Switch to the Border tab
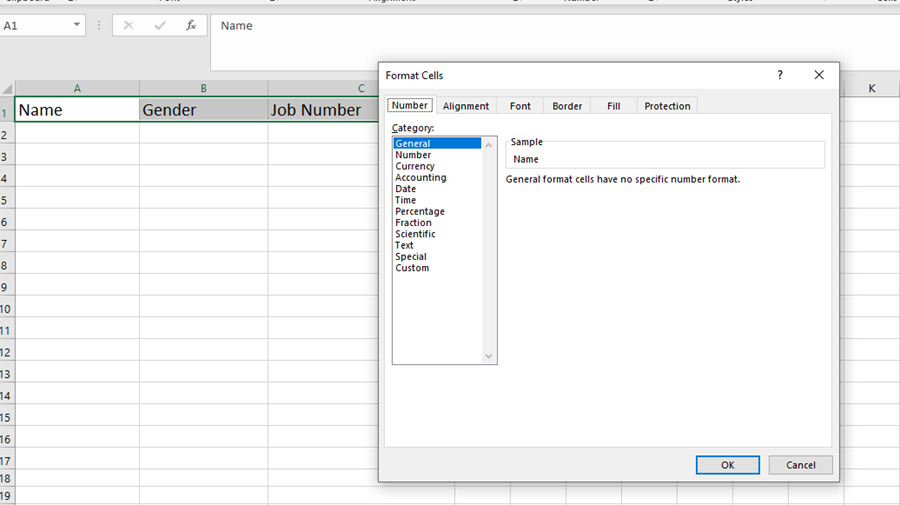900x505 pixels. pyautogui.click(x=567, y=106)
